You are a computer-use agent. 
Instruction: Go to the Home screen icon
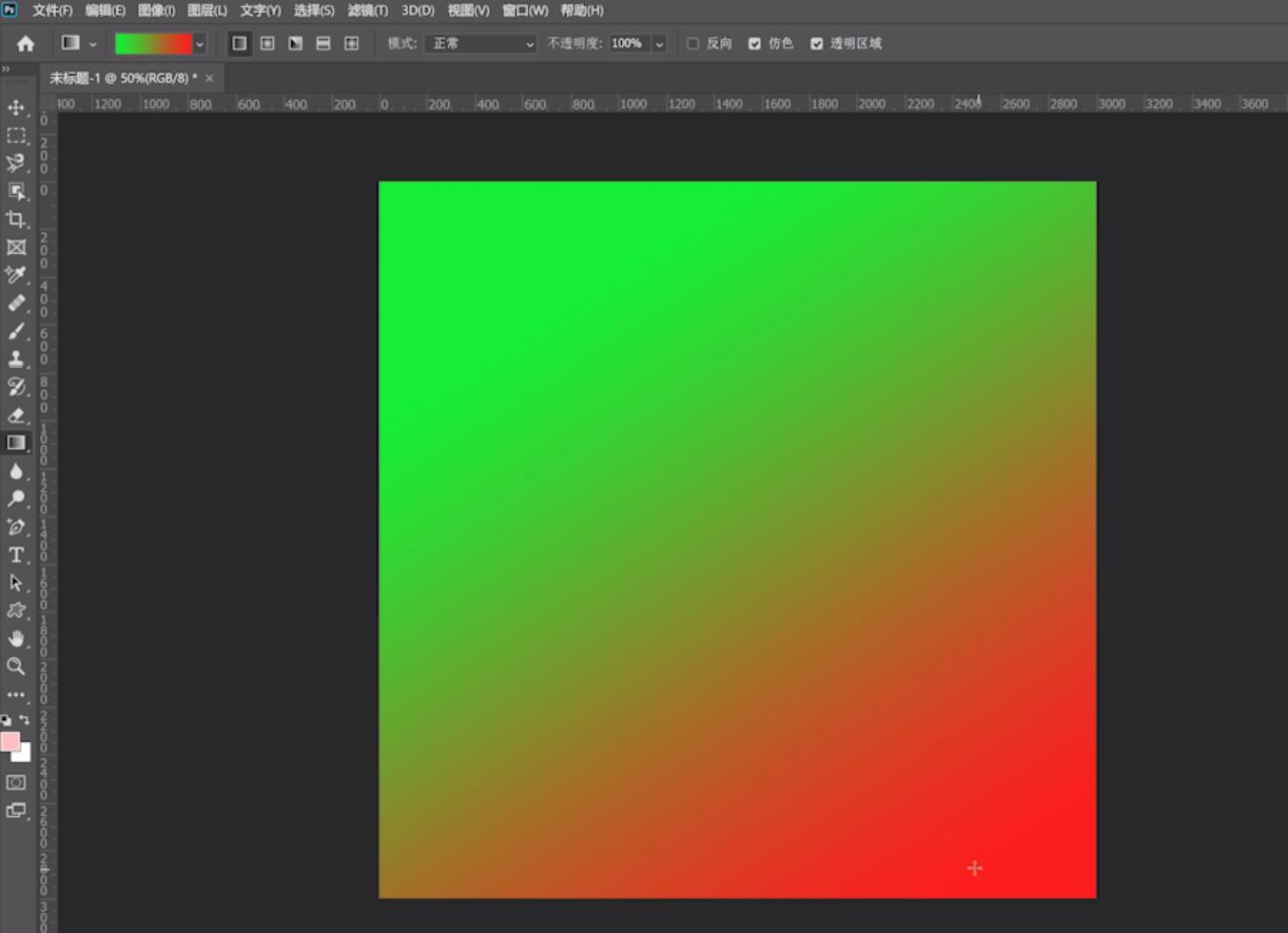(x=26, y=44)
